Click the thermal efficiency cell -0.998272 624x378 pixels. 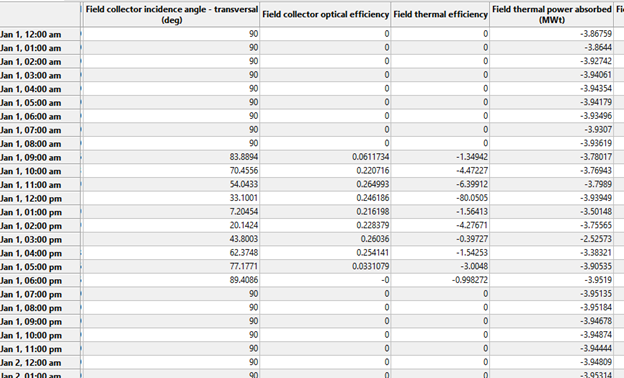440,280
